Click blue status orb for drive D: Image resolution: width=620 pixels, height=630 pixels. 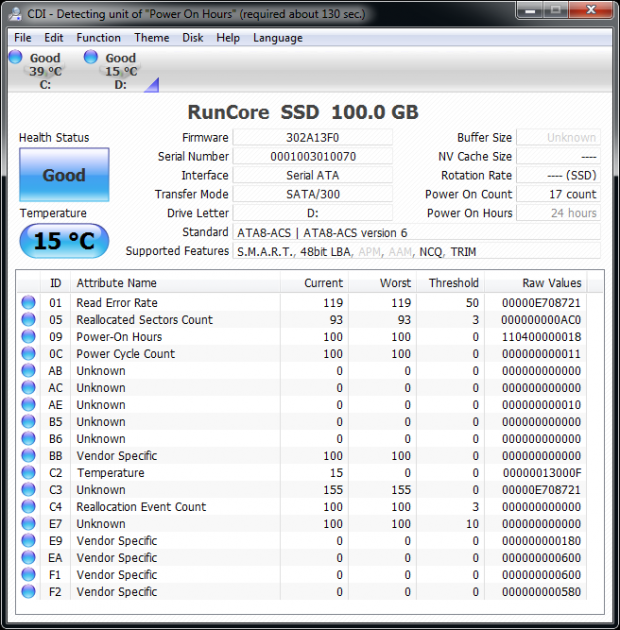click(x=91, y=57)
